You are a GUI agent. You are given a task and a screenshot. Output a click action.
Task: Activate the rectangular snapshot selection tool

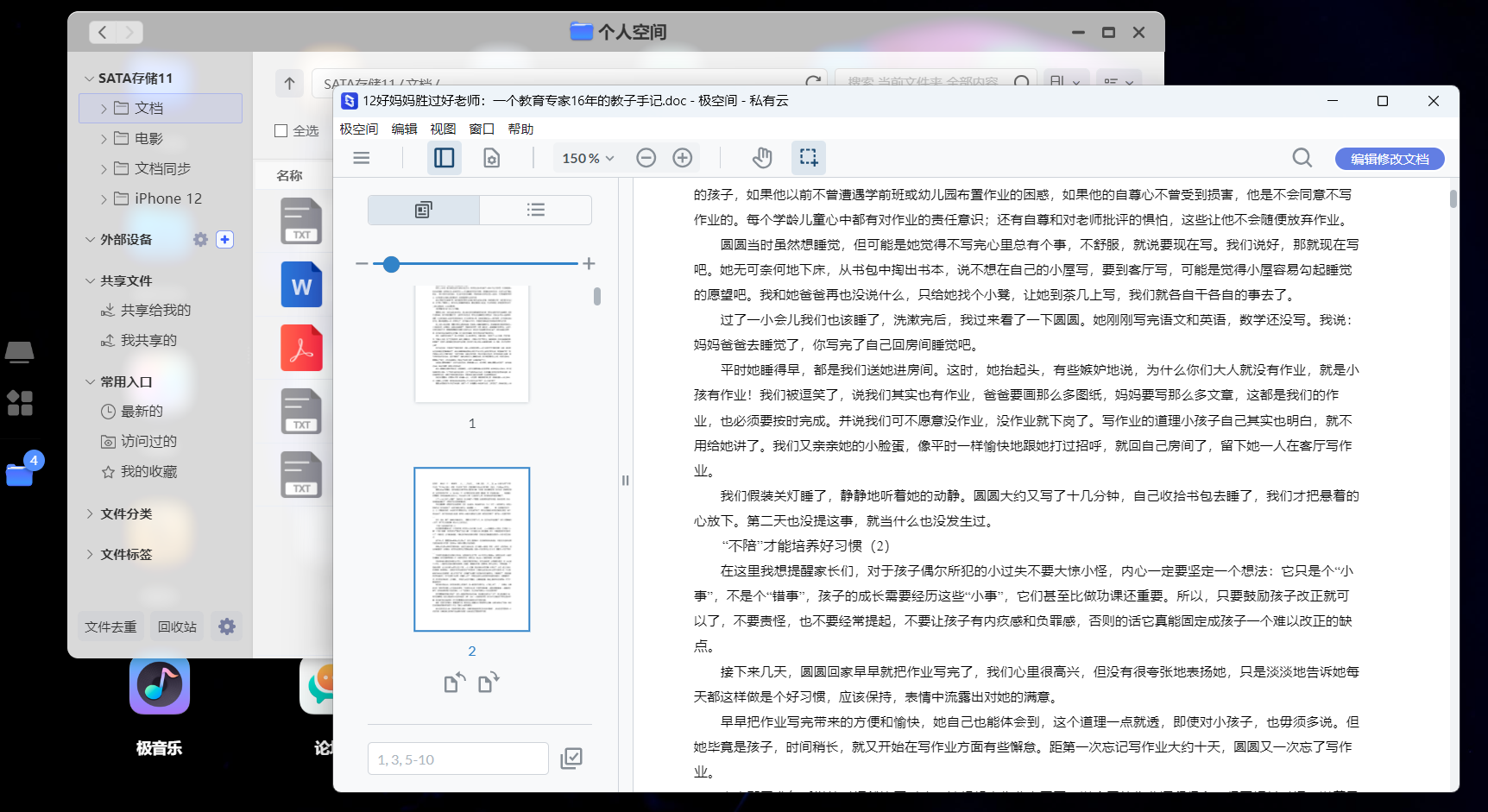[808, 158]
